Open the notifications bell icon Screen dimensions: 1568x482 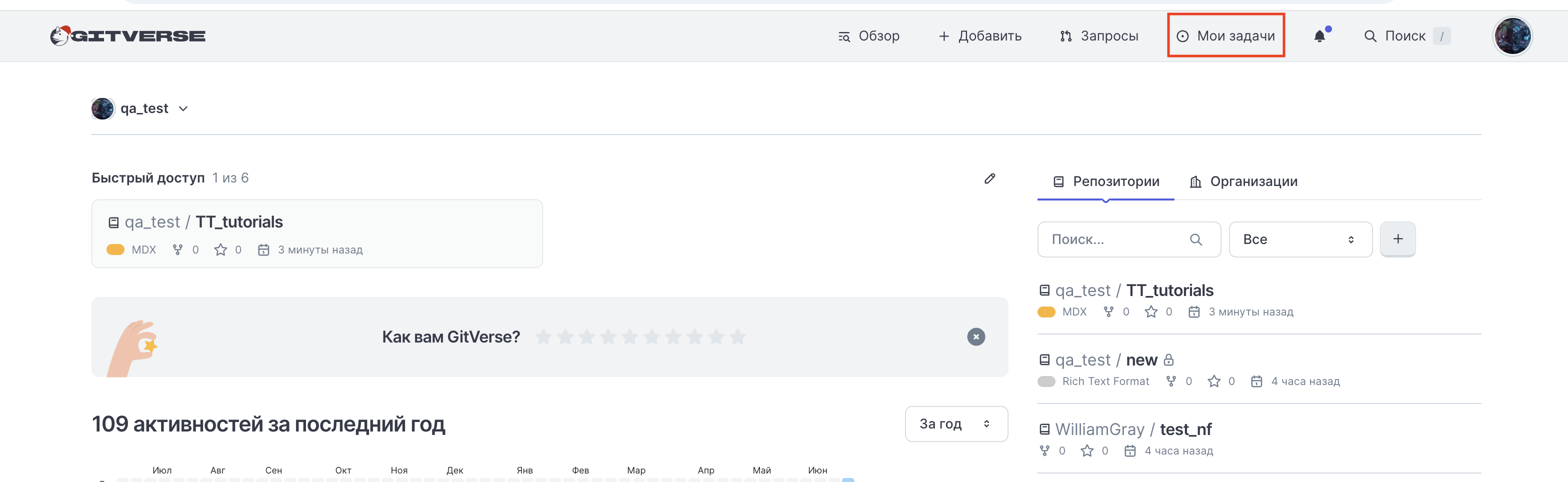(1319, 36)
